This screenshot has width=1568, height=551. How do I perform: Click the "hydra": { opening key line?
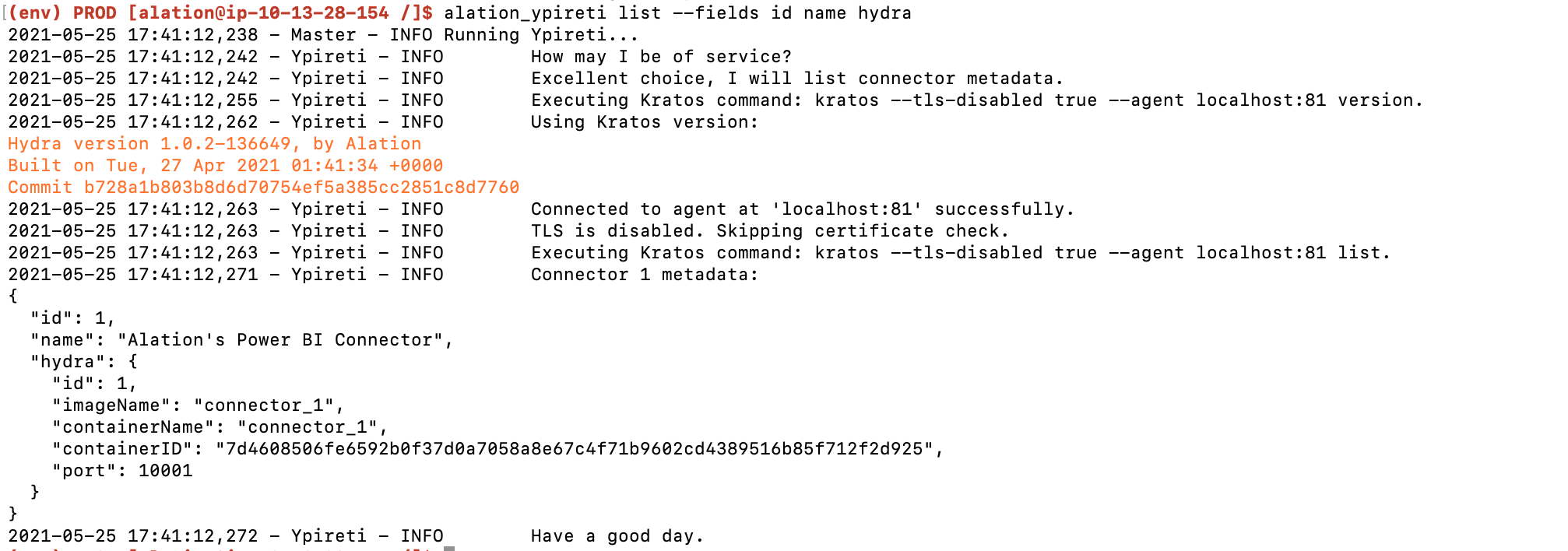(84, 362)
